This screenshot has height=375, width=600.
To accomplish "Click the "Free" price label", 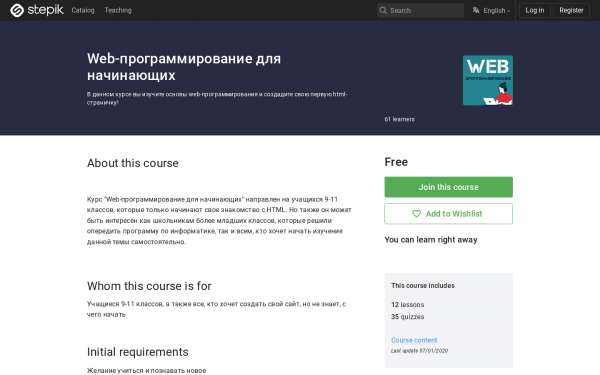I will click(x=396, y=162).
